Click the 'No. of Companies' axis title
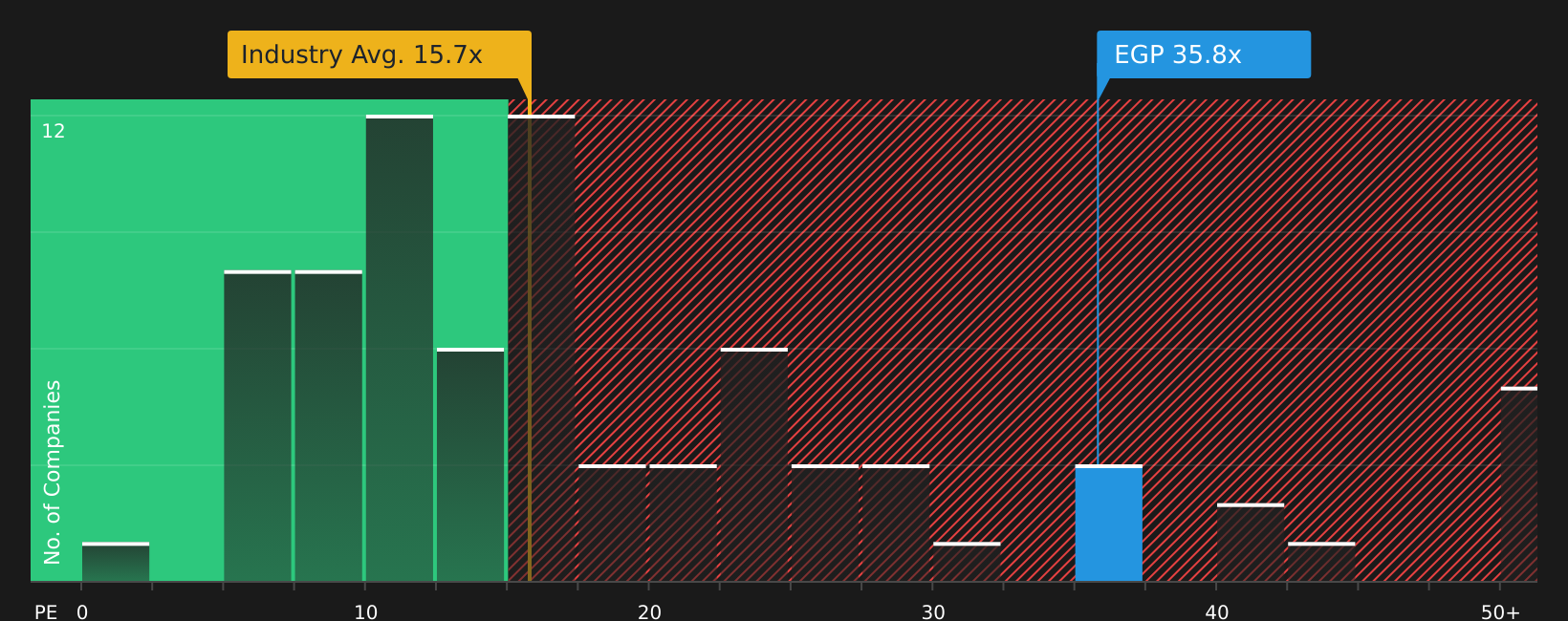Image resolution: width=1568 pixels, height=621 pixels. click(53, 472)
